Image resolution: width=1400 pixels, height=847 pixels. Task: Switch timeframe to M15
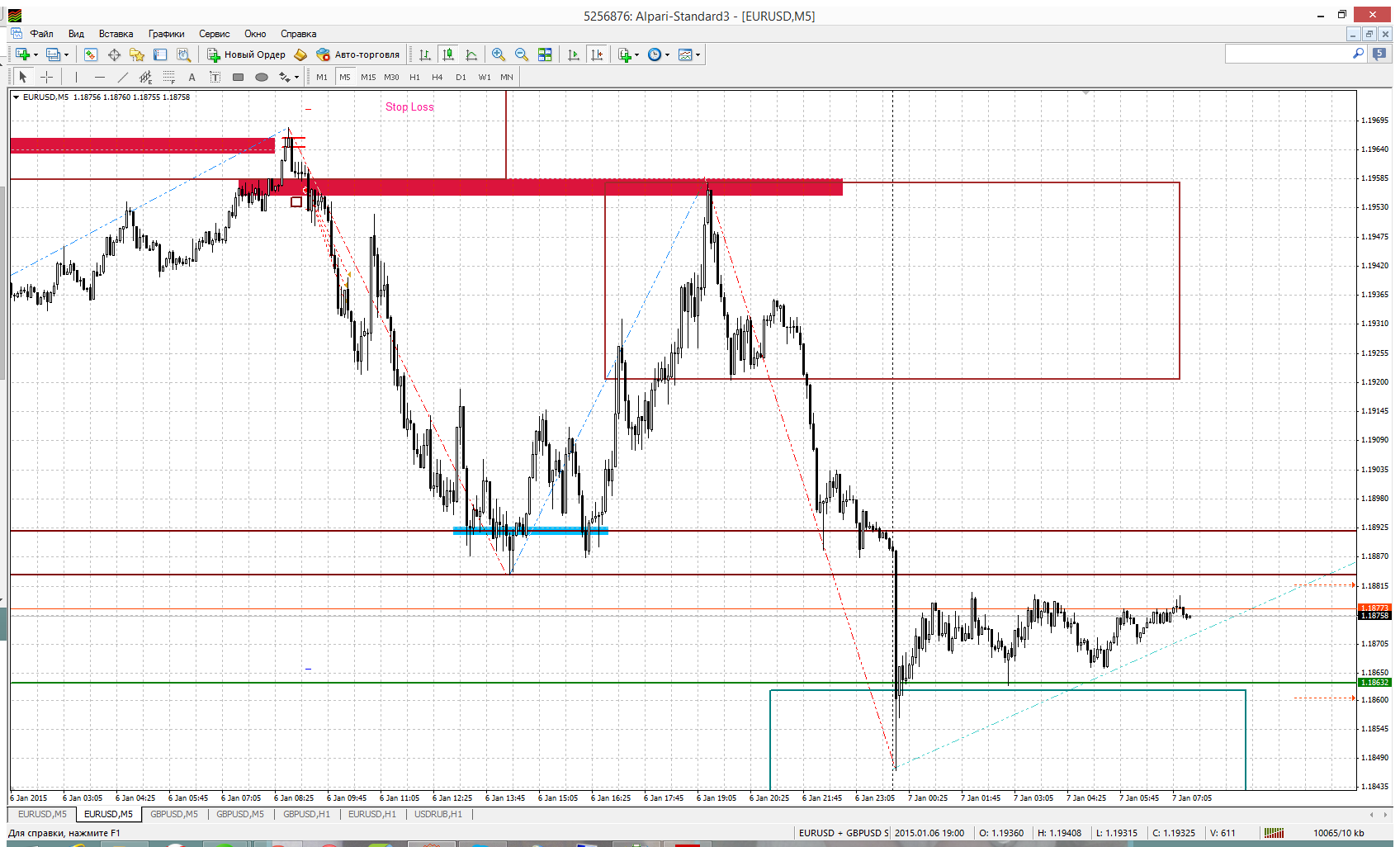point(368,77)
